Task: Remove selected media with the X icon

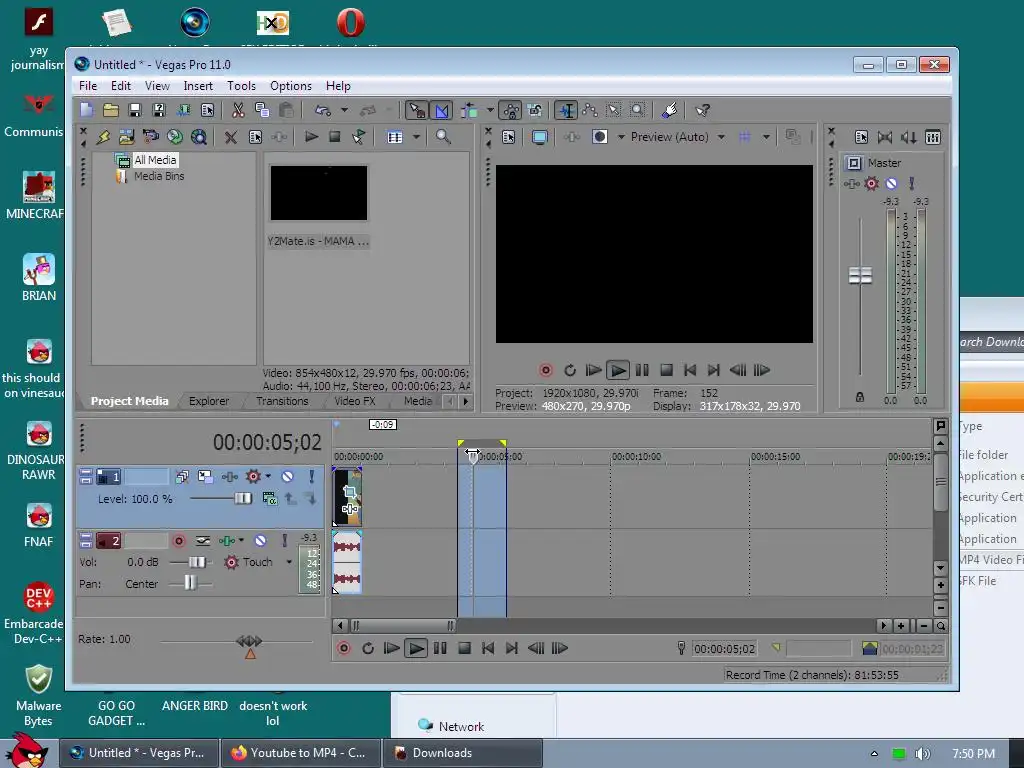Action: pyautogui.click(x=231, y=136)
